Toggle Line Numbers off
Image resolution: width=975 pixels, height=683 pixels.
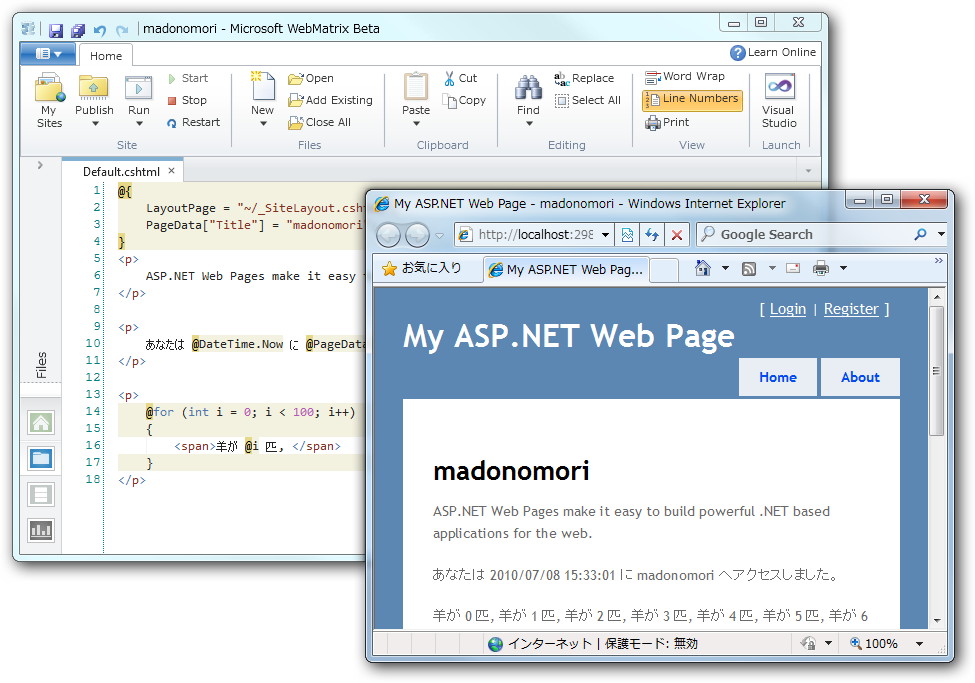pyautogui.click(x=692, y=99)
